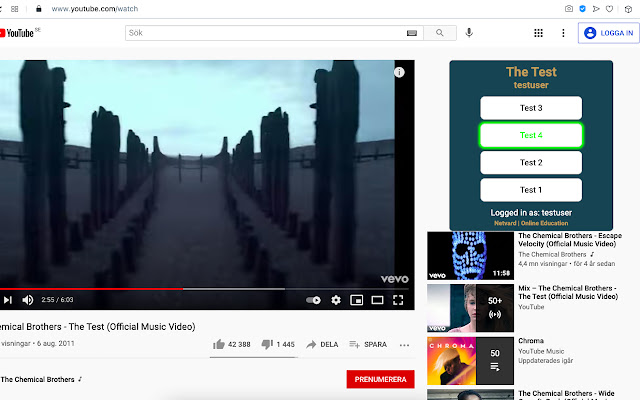Open the Escape Velocity video title

pyautogui.click(x=570, y=240)
